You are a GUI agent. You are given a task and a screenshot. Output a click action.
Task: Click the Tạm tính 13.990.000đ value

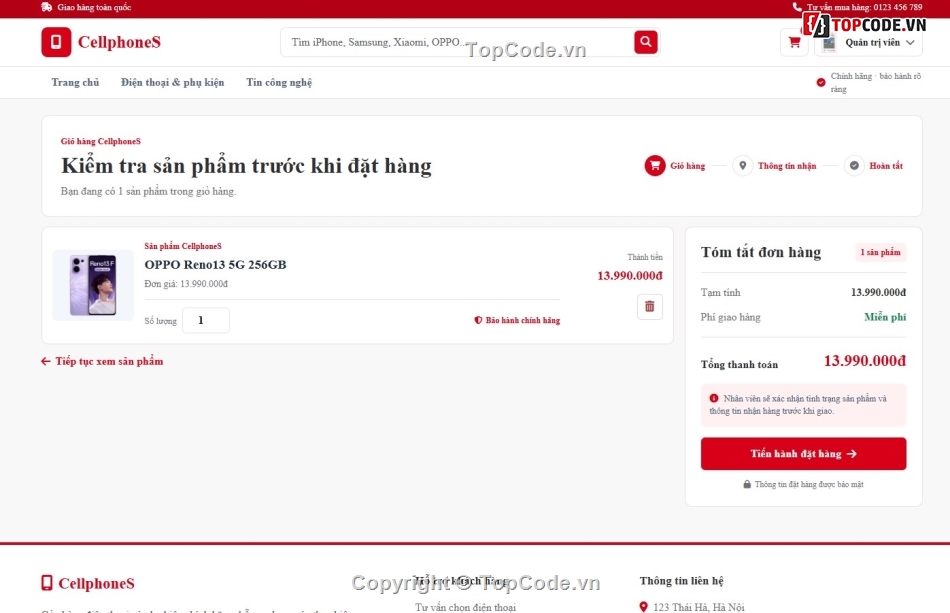(879, 292)
